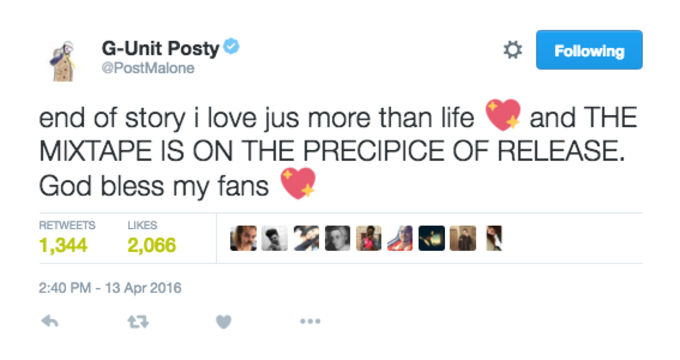The width and height of the screenshot is (680, 360).
Task: Open the last liker avatar on right
Action: (x=494, y=238)
